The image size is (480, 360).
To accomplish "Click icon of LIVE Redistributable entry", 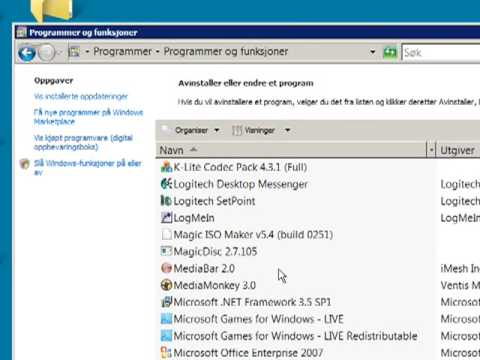I will tap(166, 336).
